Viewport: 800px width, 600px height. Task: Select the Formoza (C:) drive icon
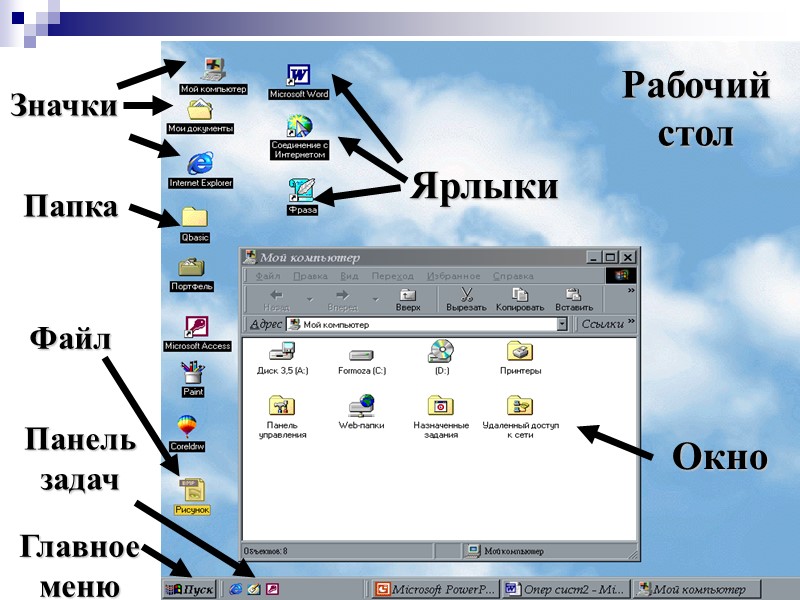[362, 361]
